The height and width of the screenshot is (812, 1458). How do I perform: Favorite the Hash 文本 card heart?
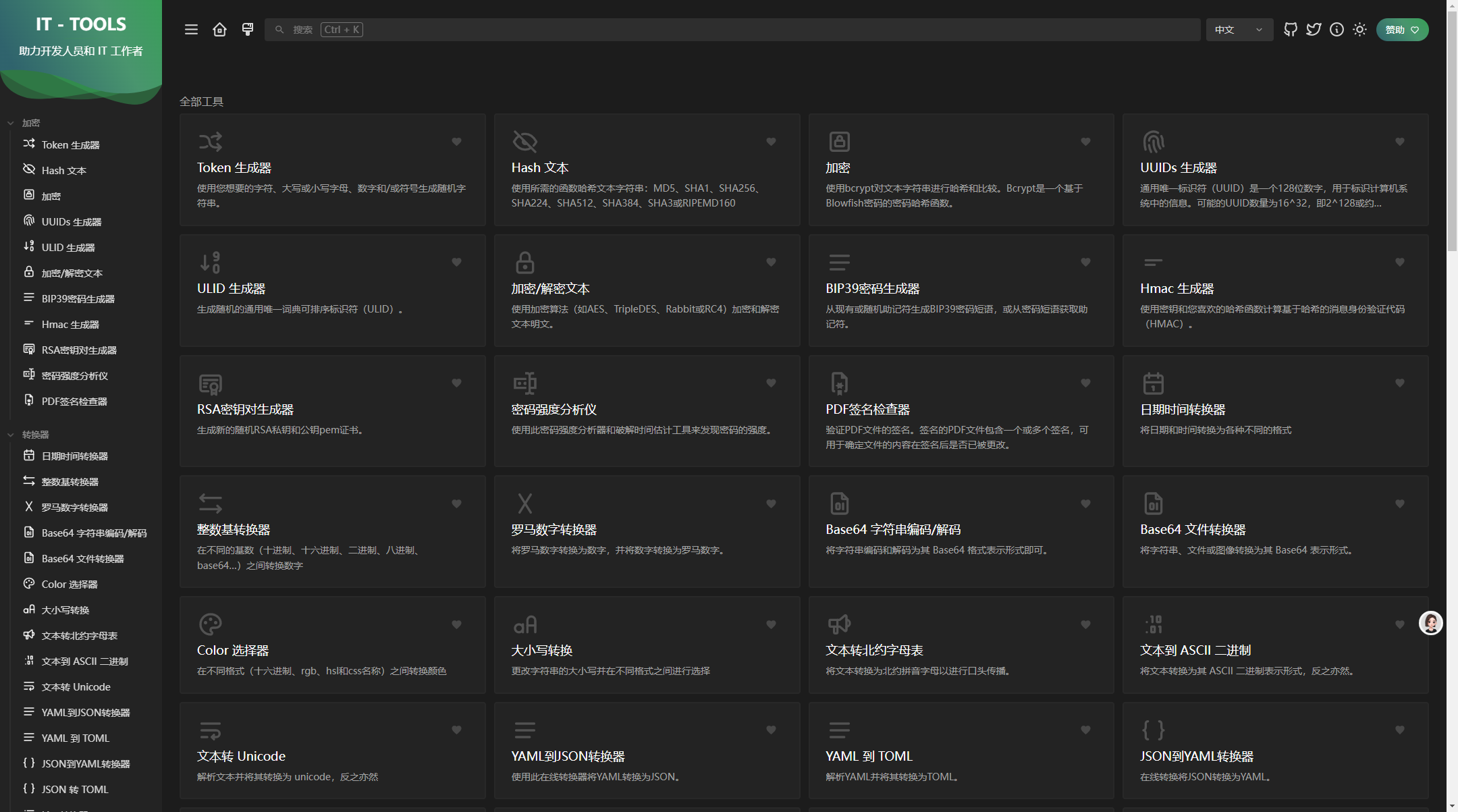pyautogui.click(x=771, y=142)
